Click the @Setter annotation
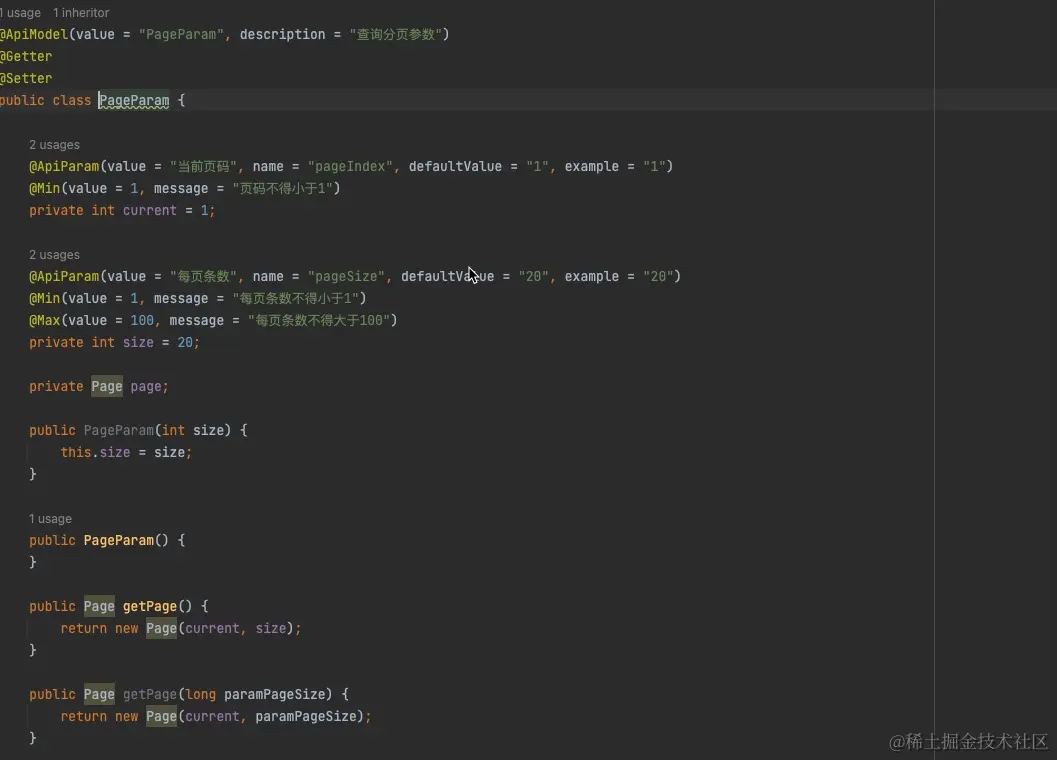 [x=26, y=78]
